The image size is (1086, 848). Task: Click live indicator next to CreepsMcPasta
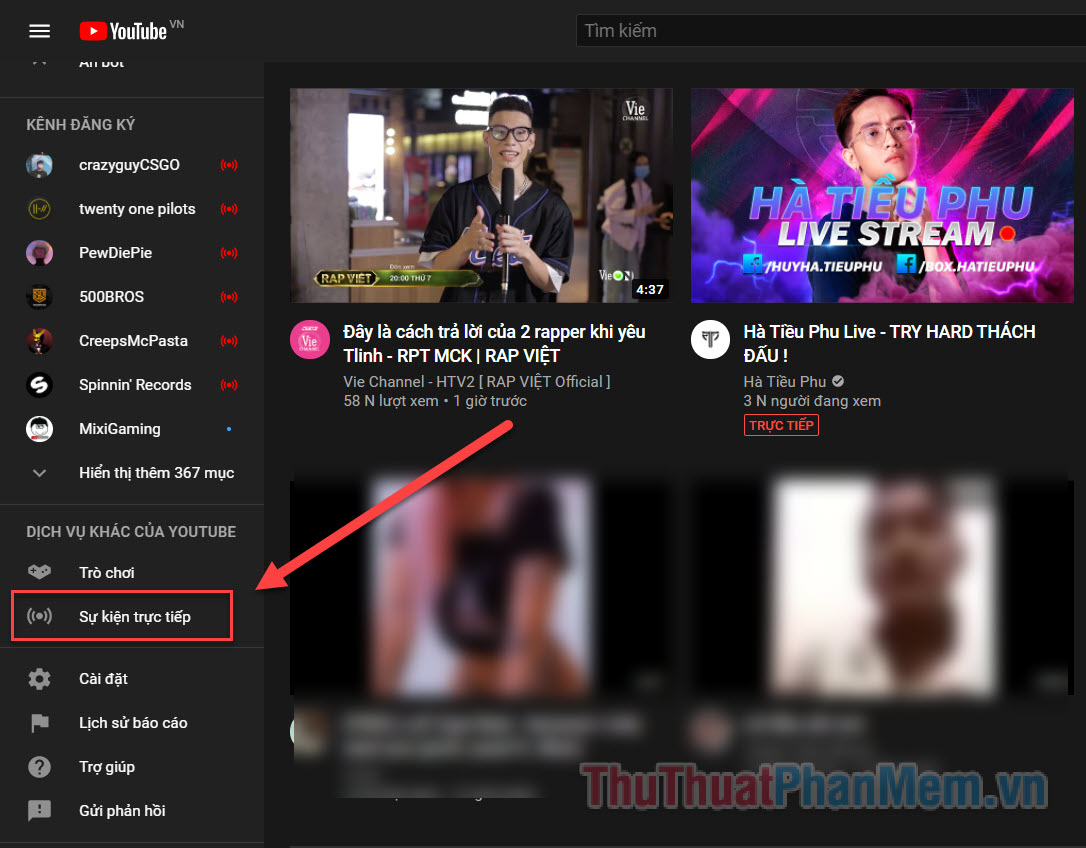pyautogui.click(x=229, y=341)
